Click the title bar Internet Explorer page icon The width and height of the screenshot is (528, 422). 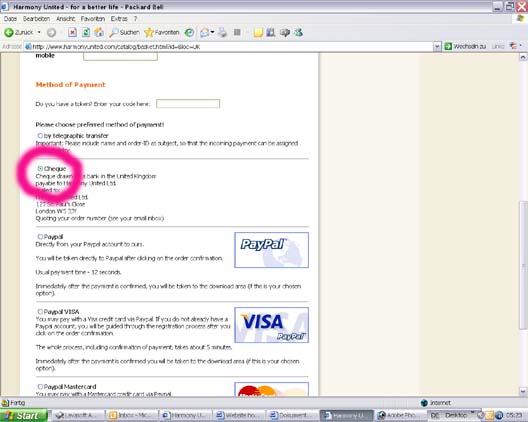tap(5, 6)
